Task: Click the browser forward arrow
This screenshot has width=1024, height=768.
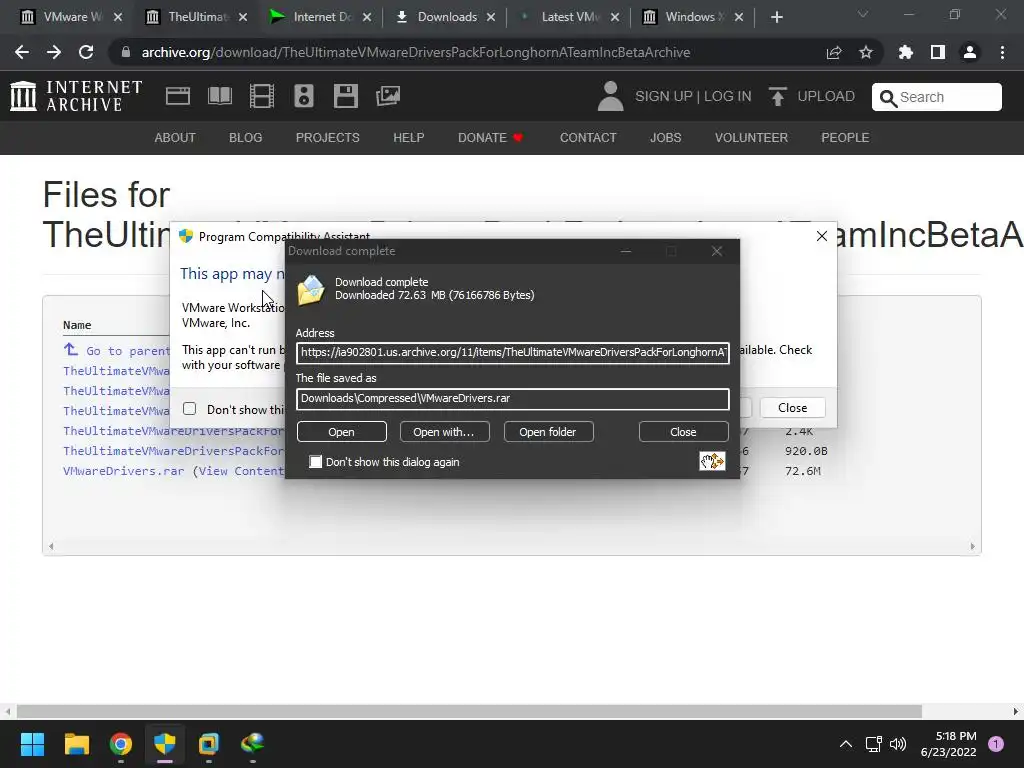Action: [54, 52]
